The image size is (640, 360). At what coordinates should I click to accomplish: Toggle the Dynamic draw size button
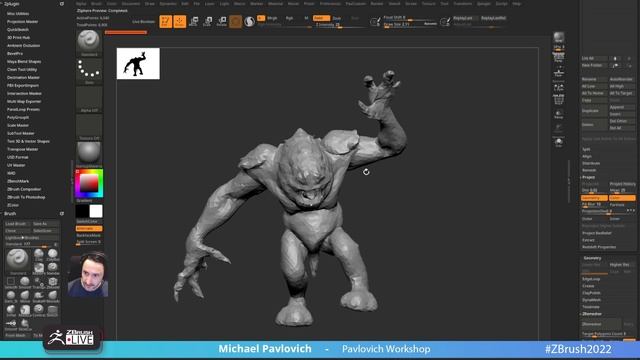click(x=430, y=24)
